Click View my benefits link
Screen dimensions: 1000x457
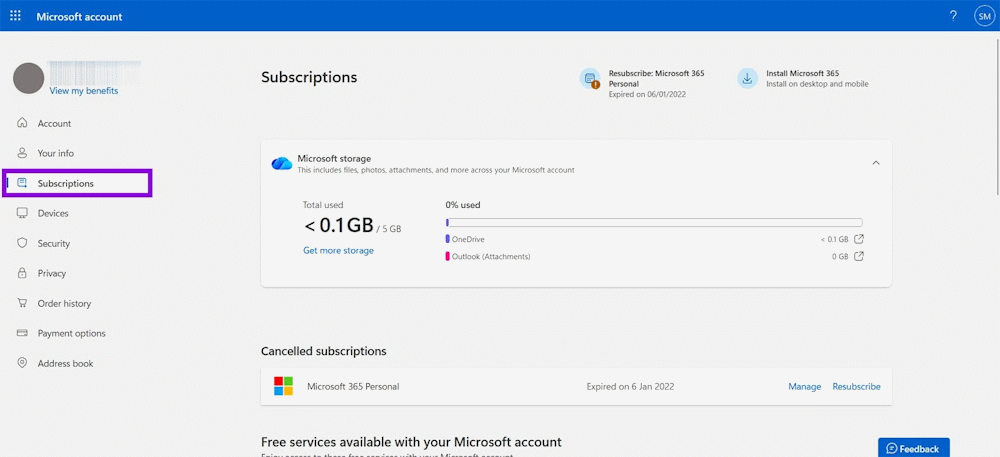(x=84, y=91)
